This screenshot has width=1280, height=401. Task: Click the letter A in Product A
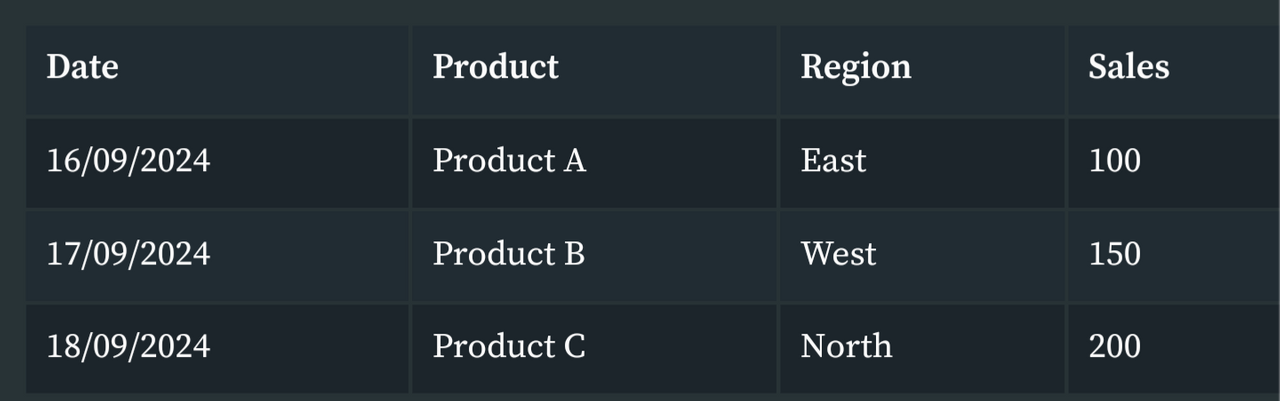point(573,161)
